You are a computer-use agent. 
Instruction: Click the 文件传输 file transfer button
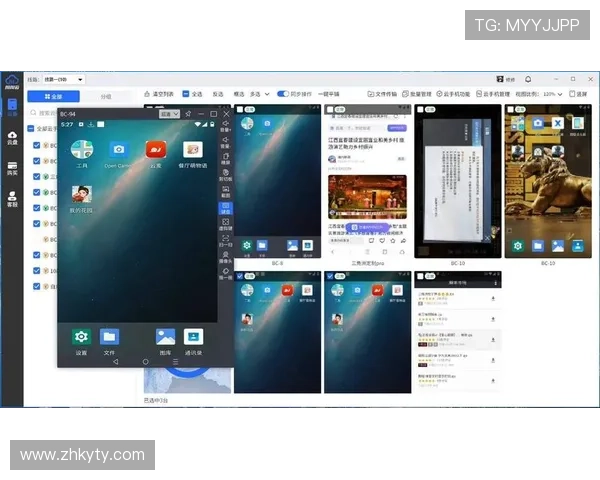(x=382, y=94)
